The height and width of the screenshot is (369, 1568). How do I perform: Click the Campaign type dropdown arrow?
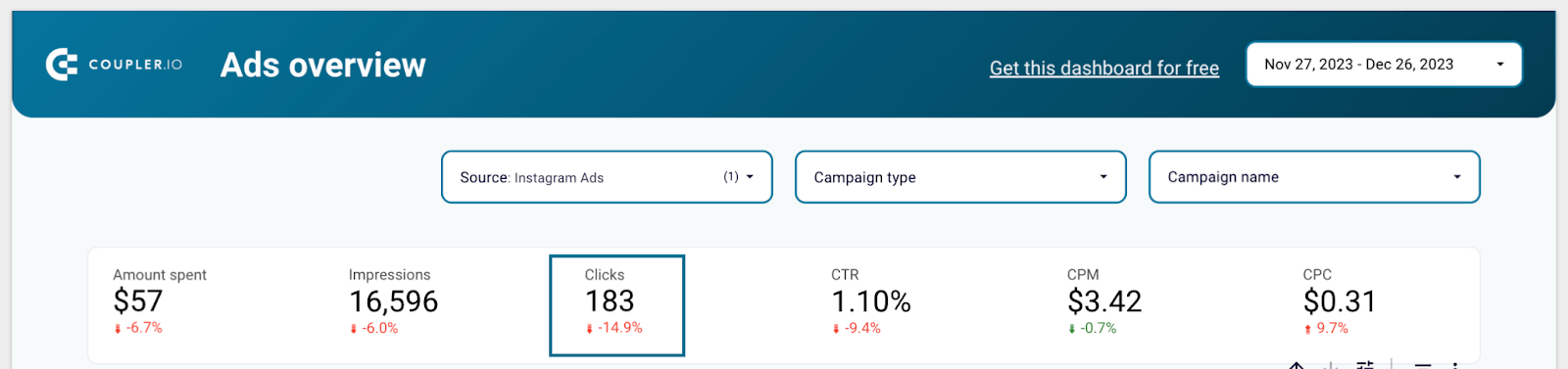click(1103, 177)
